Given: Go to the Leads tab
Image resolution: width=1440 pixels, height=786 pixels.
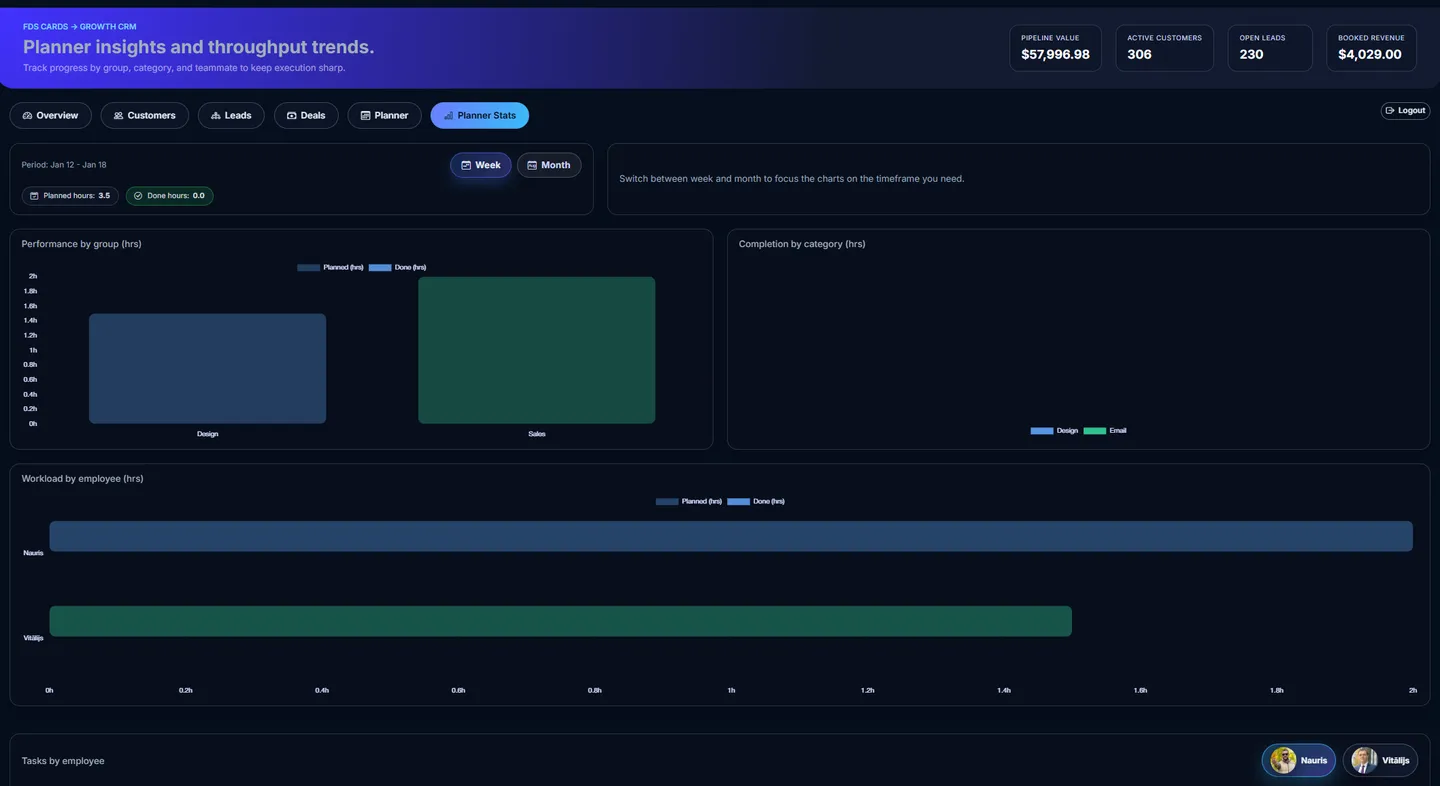Looking at the screenshot, I should [231, 115].
